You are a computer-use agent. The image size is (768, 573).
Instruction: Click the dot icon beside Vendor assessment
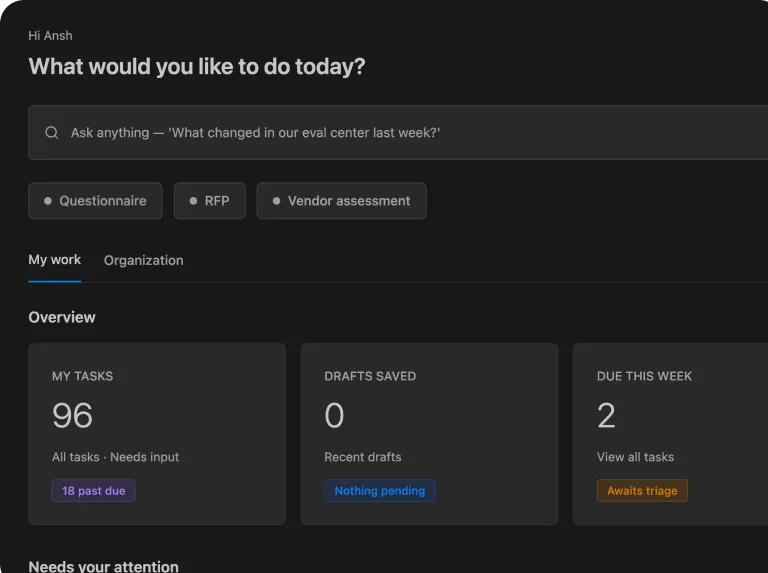pos(276,201)
